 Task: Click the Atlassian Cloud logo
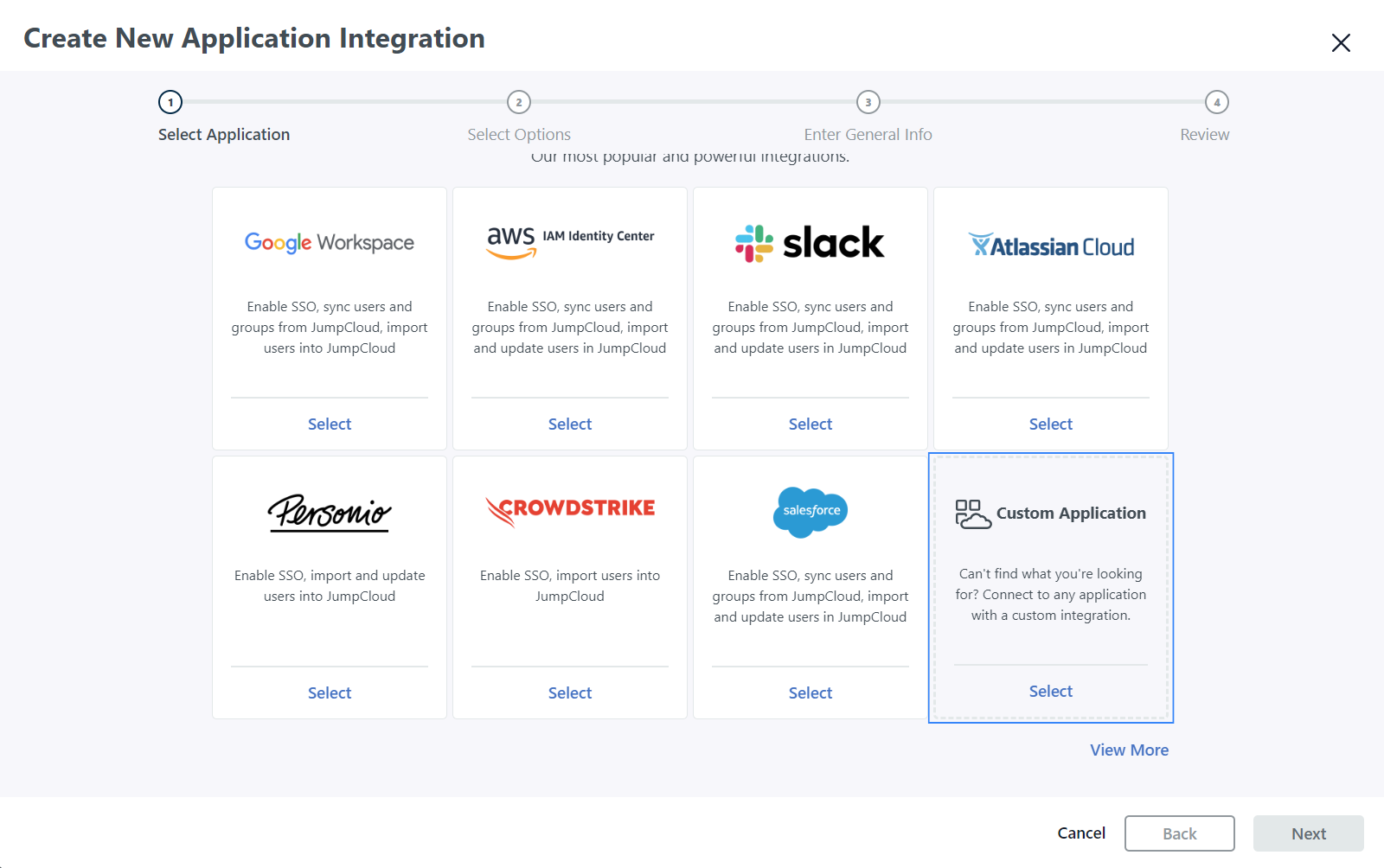[x=1050, y=246]
